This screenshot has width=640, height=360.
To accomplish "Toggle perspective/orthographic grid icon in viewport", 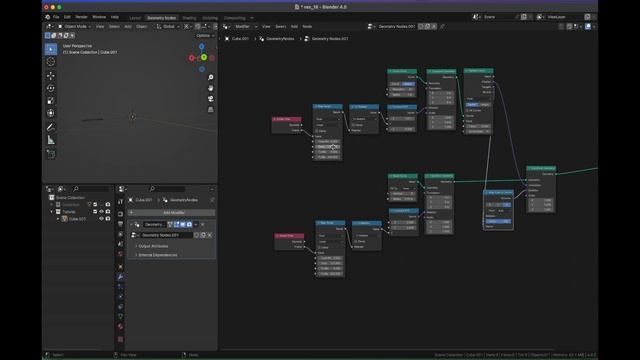I will [x=211, y=109].
